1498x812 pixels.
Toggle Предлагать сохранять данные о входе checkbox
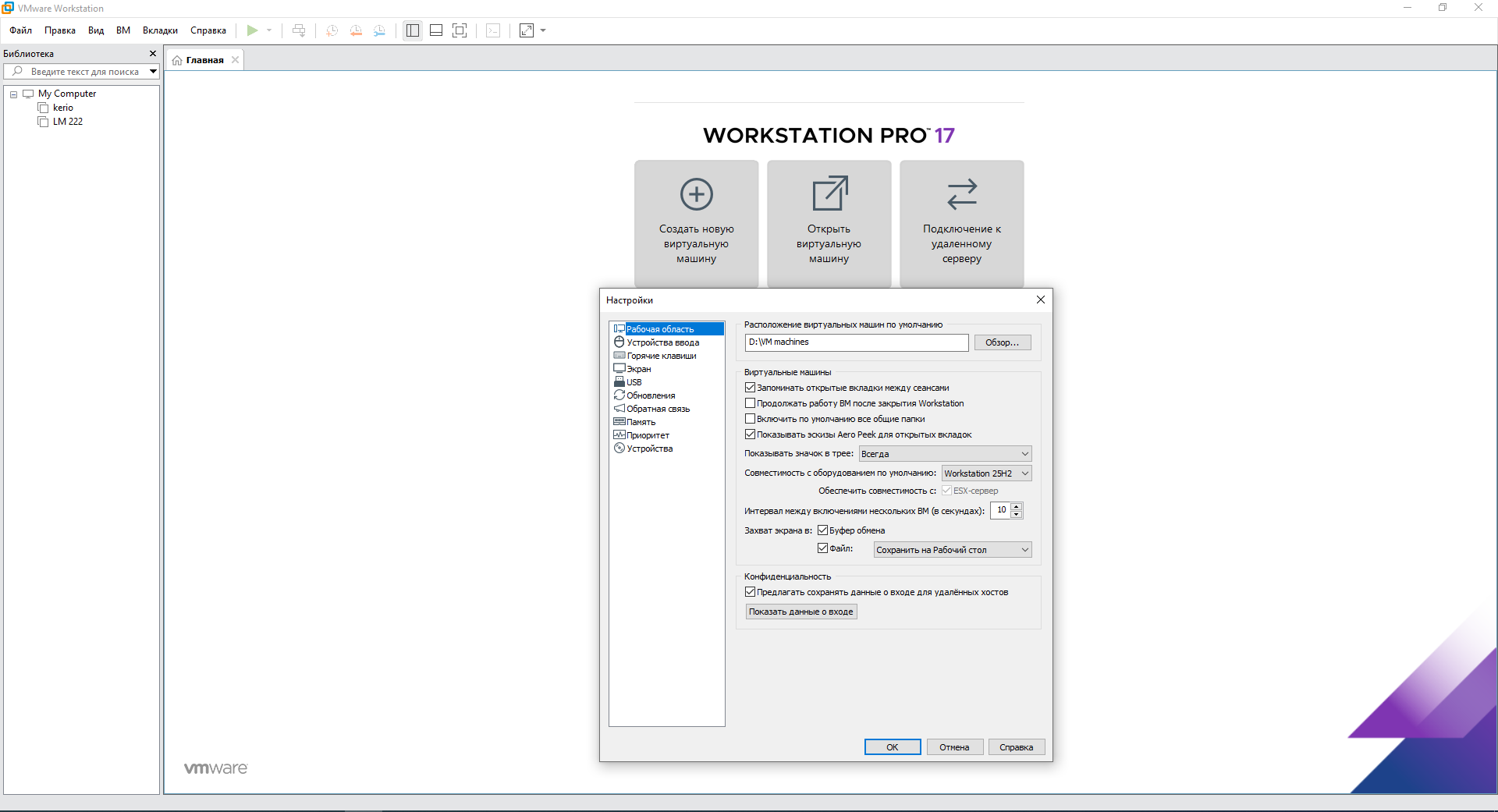(x=751, y=592)
